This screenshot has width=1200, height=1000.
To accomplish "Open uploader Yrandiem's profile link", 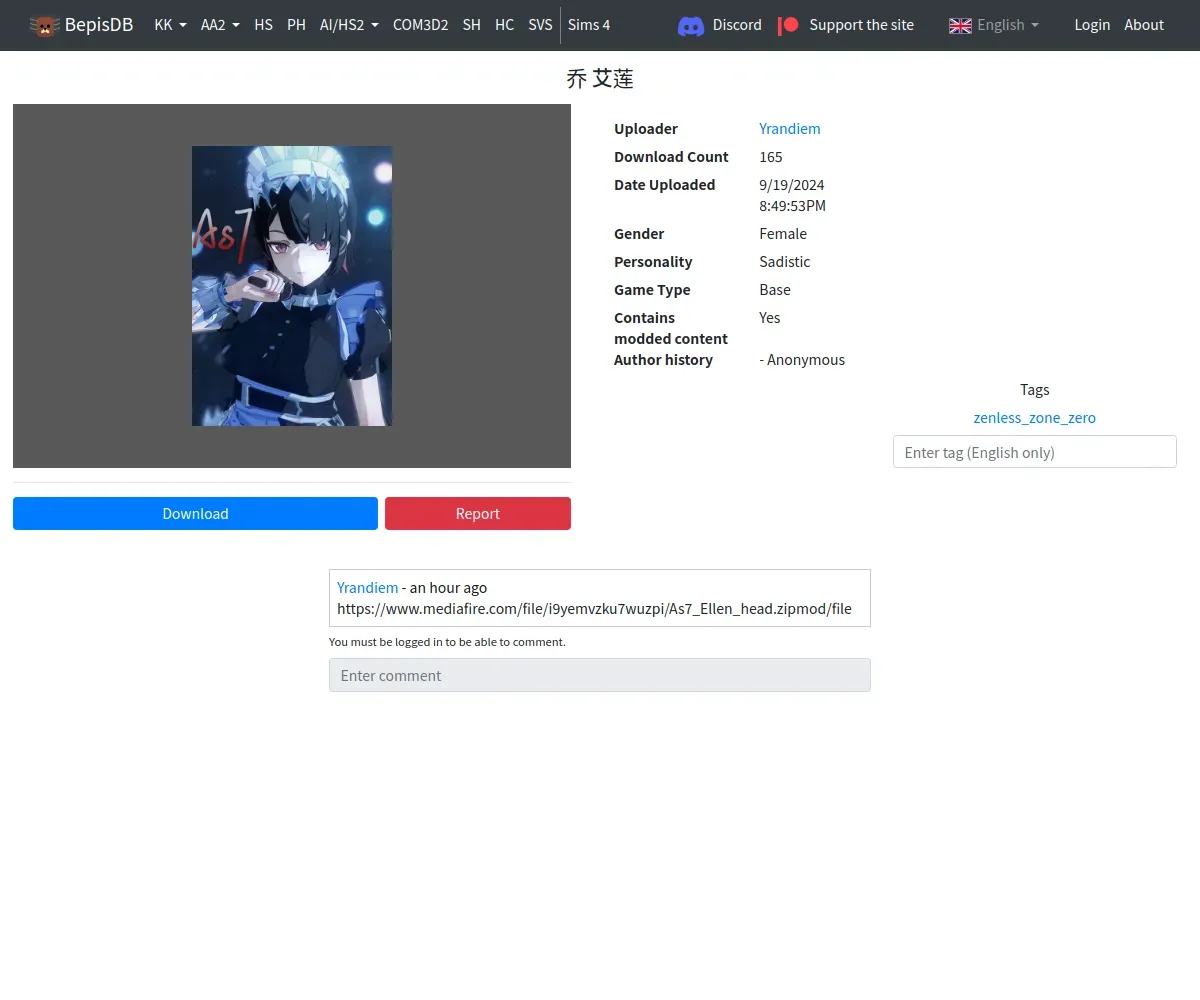I will 789,128.
